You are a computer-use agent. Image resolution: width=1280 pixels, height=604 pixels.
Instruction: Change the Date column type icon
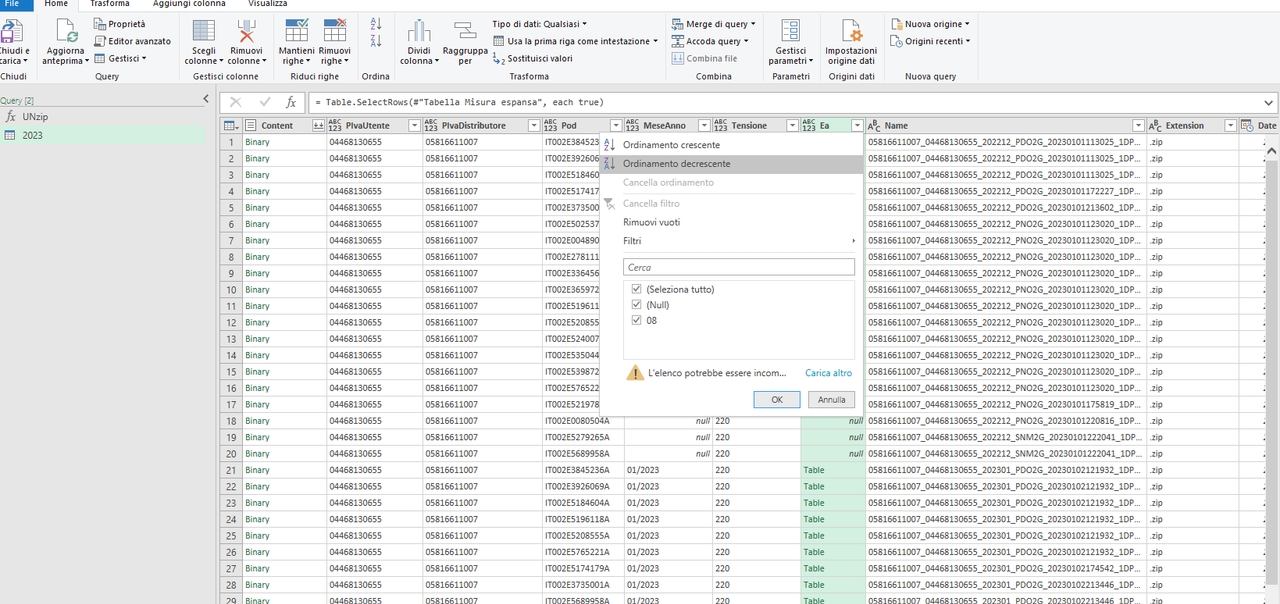coord(1246,126)
